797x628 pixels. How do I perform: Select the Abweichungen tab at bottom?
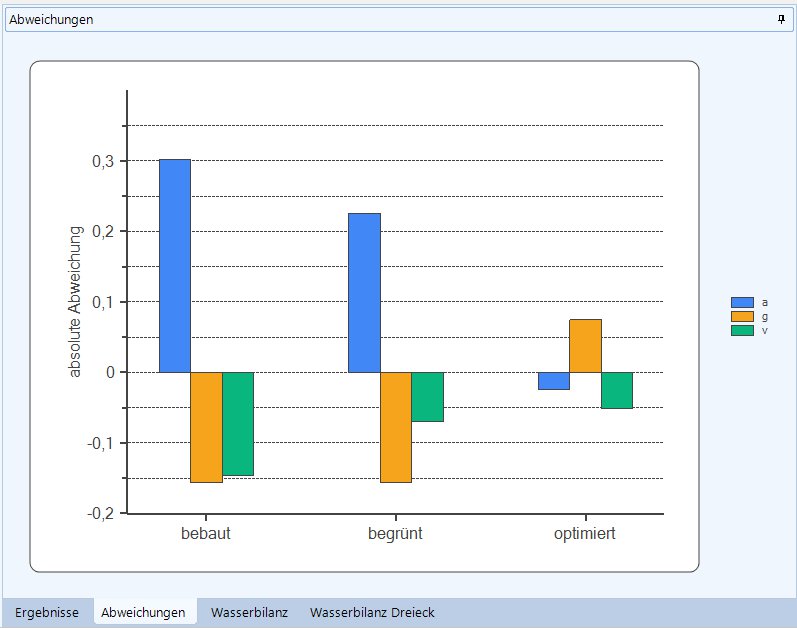pyautogui.click(x=144, y=612)
